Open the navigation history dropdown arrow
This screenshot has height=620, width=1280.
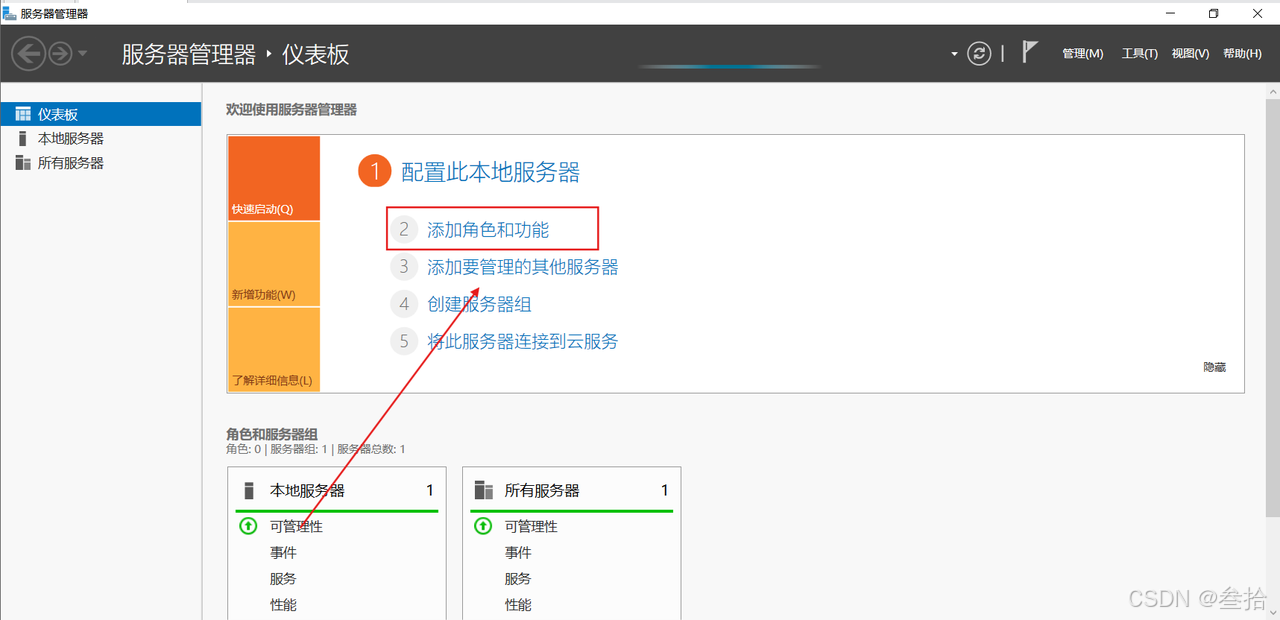pyautogui.click(x=82, y=53)
